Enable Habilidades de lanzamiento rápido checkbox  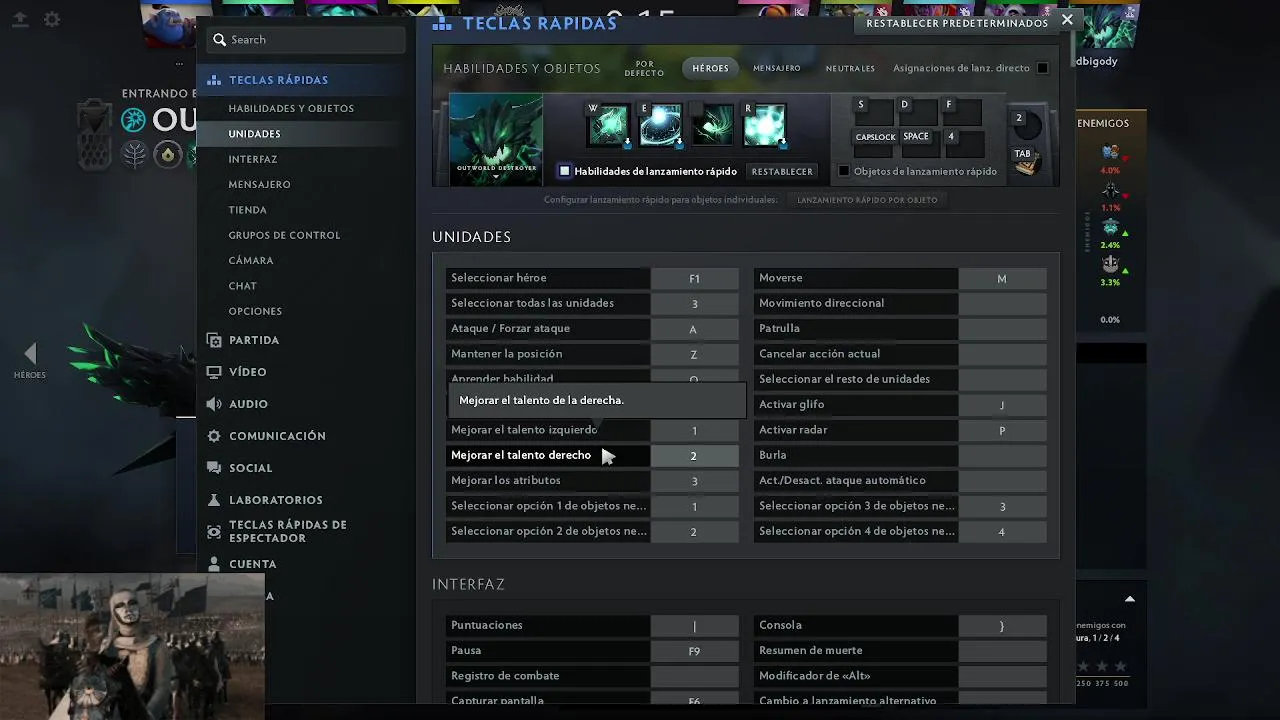[564, 171]
